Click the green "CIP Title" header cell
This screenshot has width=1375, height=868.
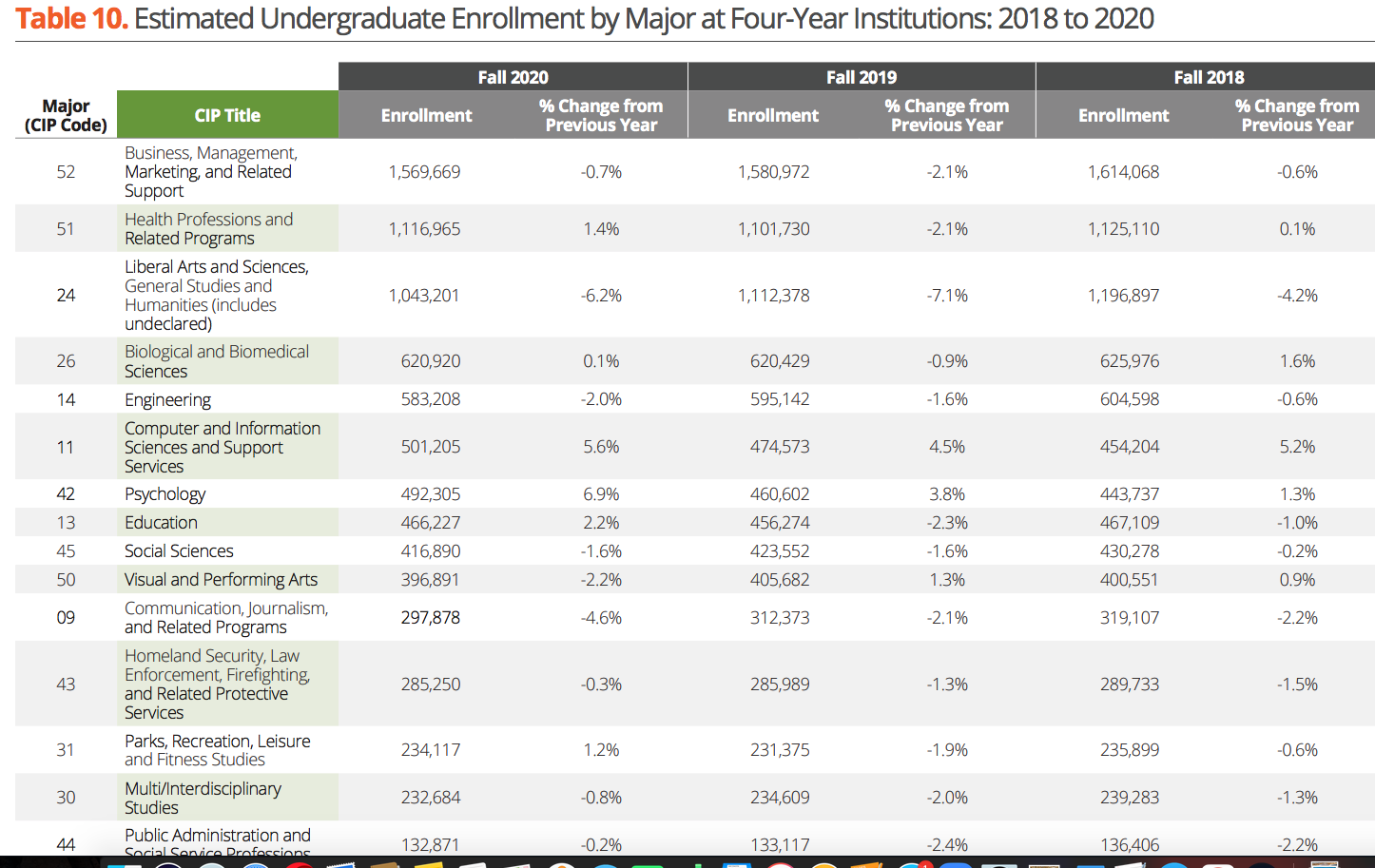click(227, 115)
